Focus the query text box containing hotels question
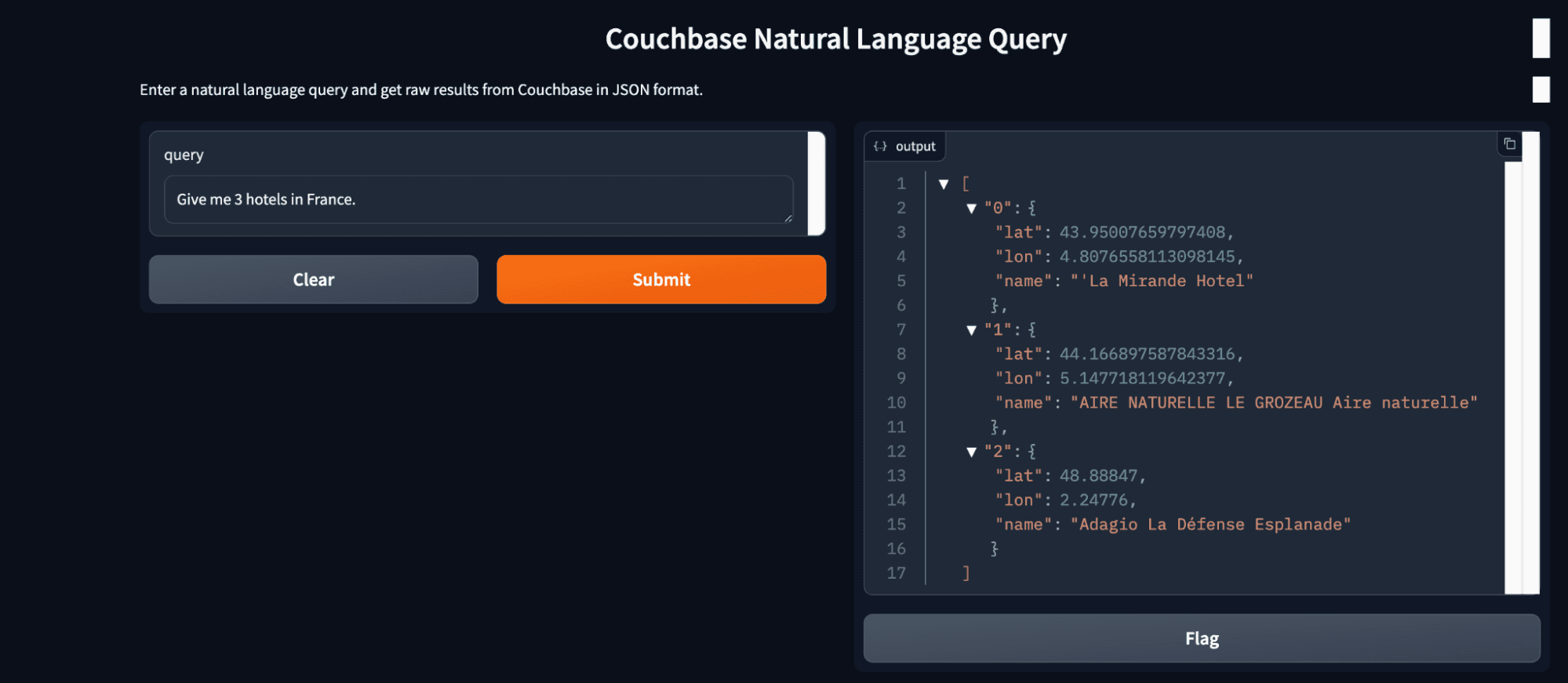 point(478,199)
